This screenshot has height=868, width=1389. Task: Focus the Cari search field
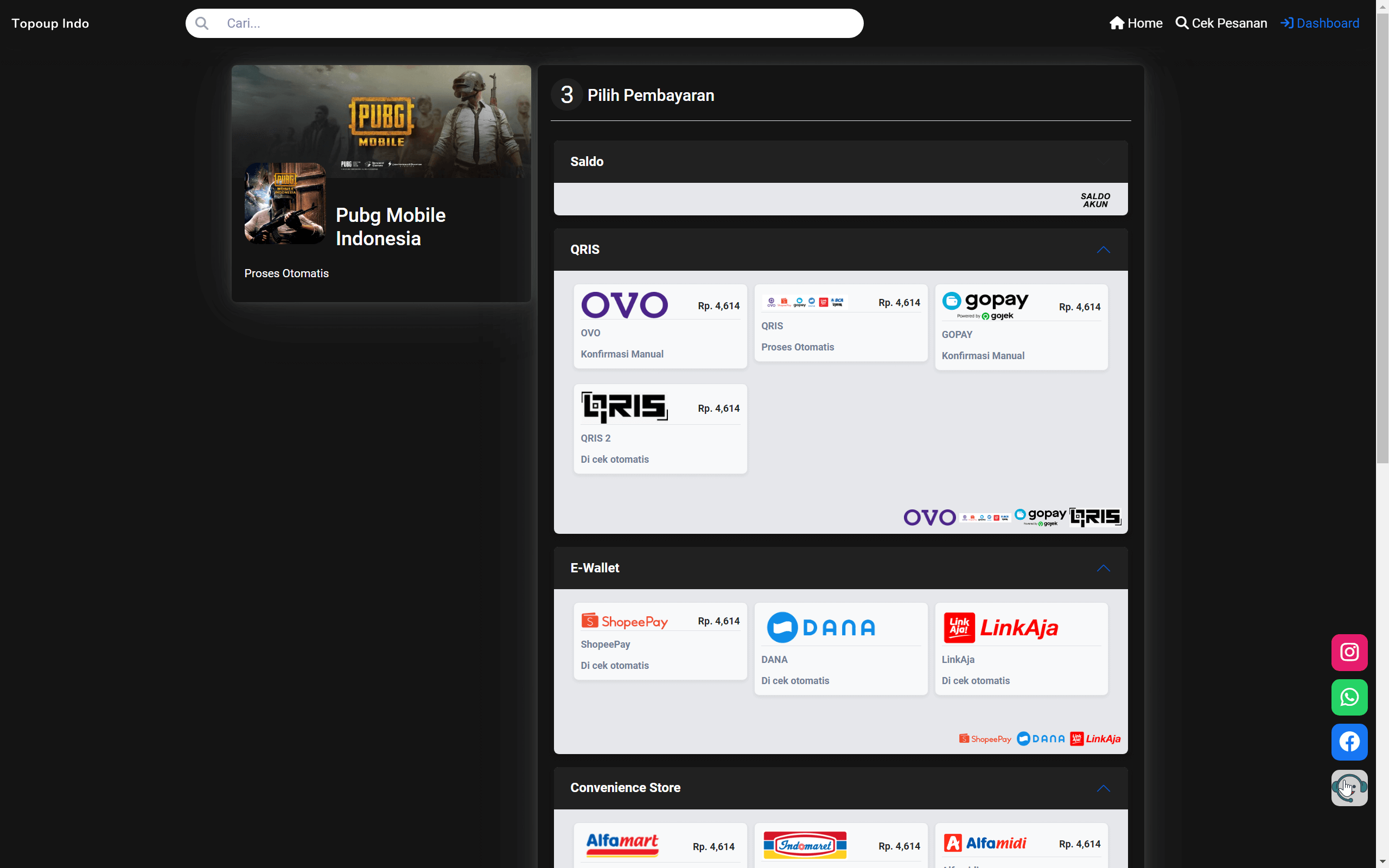click(524, 23)
